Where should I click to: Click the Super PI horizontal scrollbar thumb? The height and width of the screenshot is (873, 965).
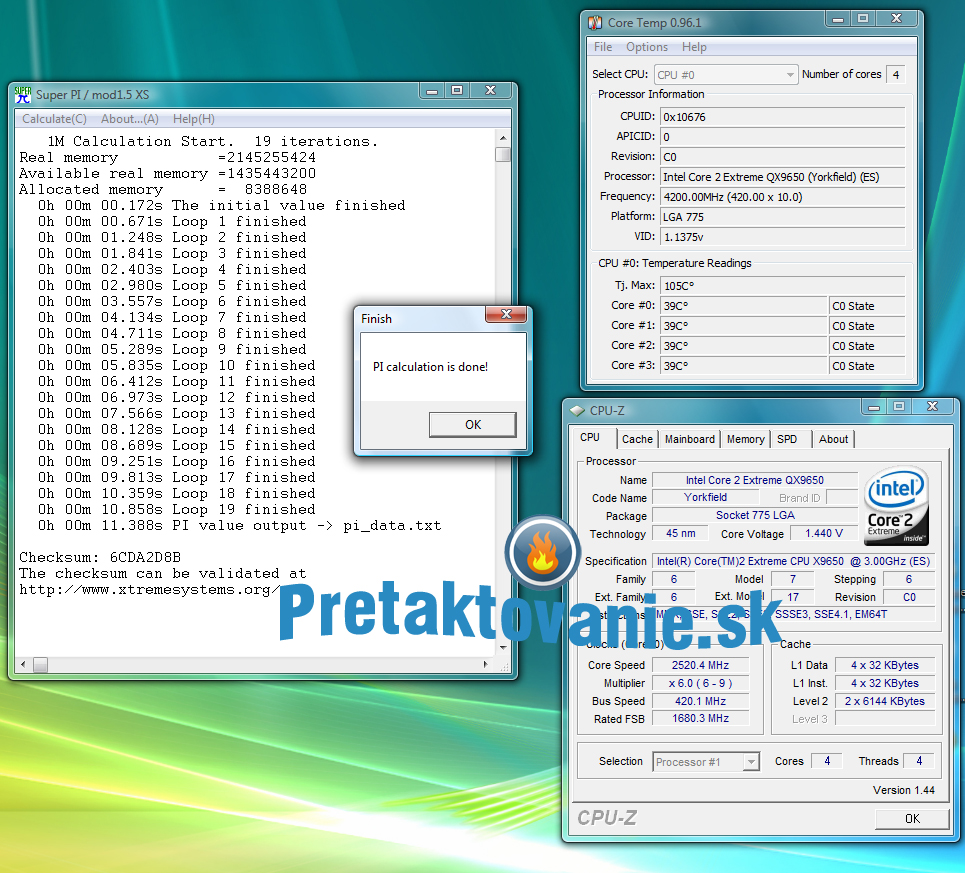coord(41,664)
